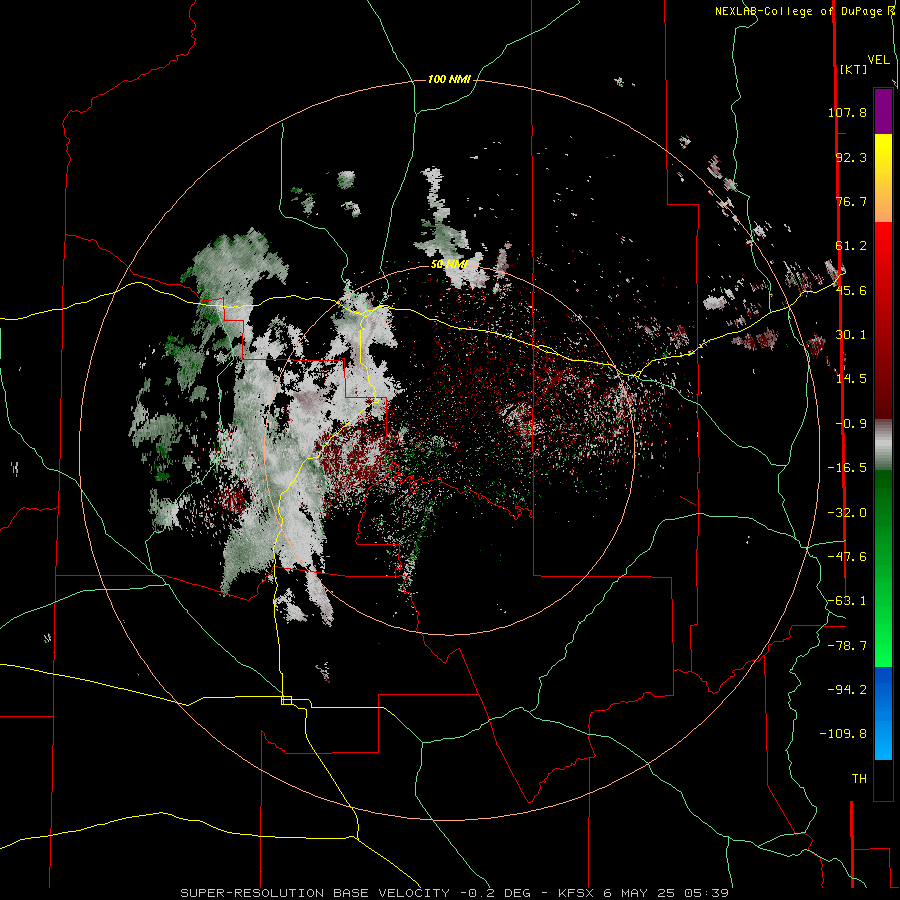The width and height of the screenshot is (900, 900).
Task: Select the 92.3 velocity scale value
Action: (x=851, y=157)
